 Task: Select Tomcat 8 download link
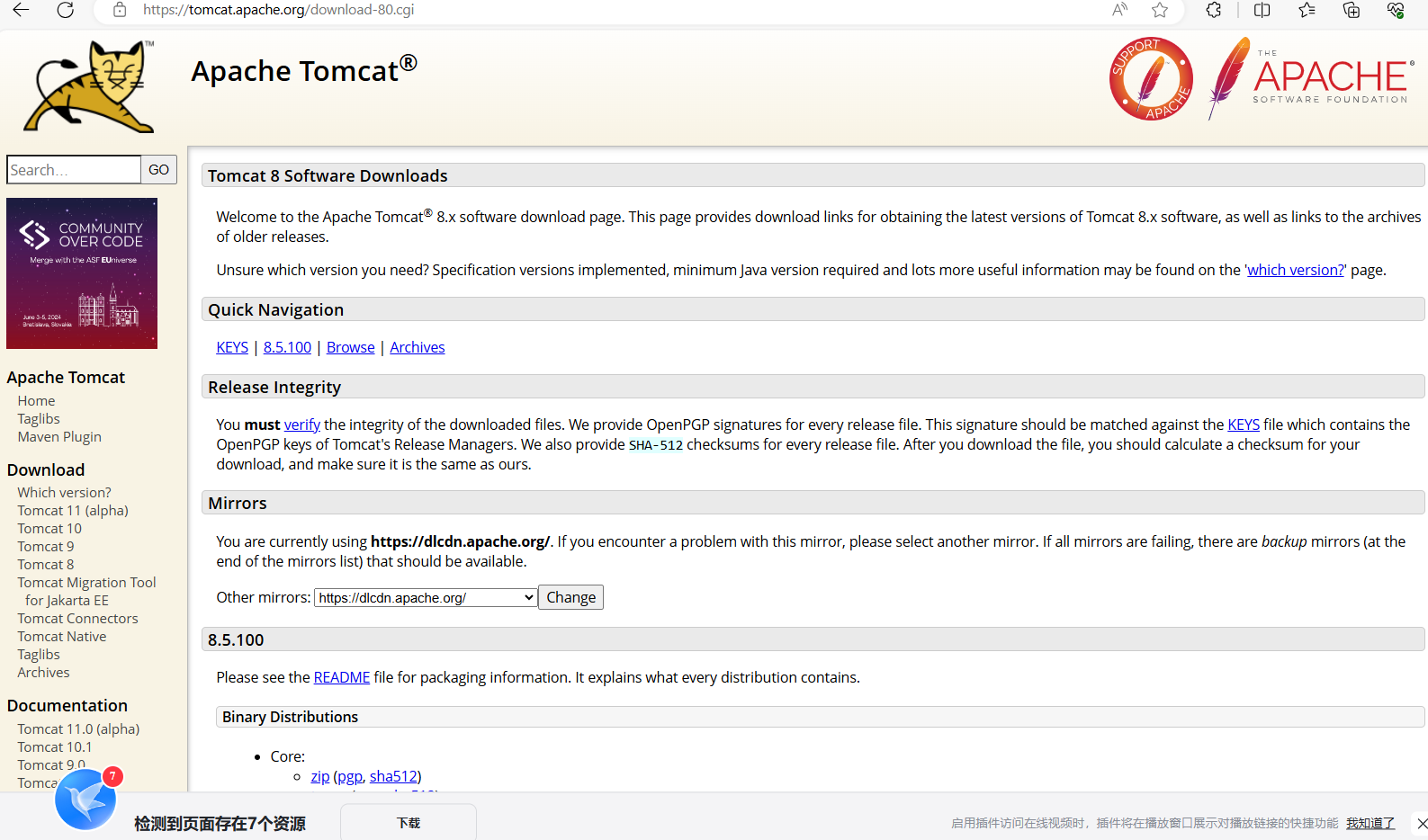[x=46, y=565]
